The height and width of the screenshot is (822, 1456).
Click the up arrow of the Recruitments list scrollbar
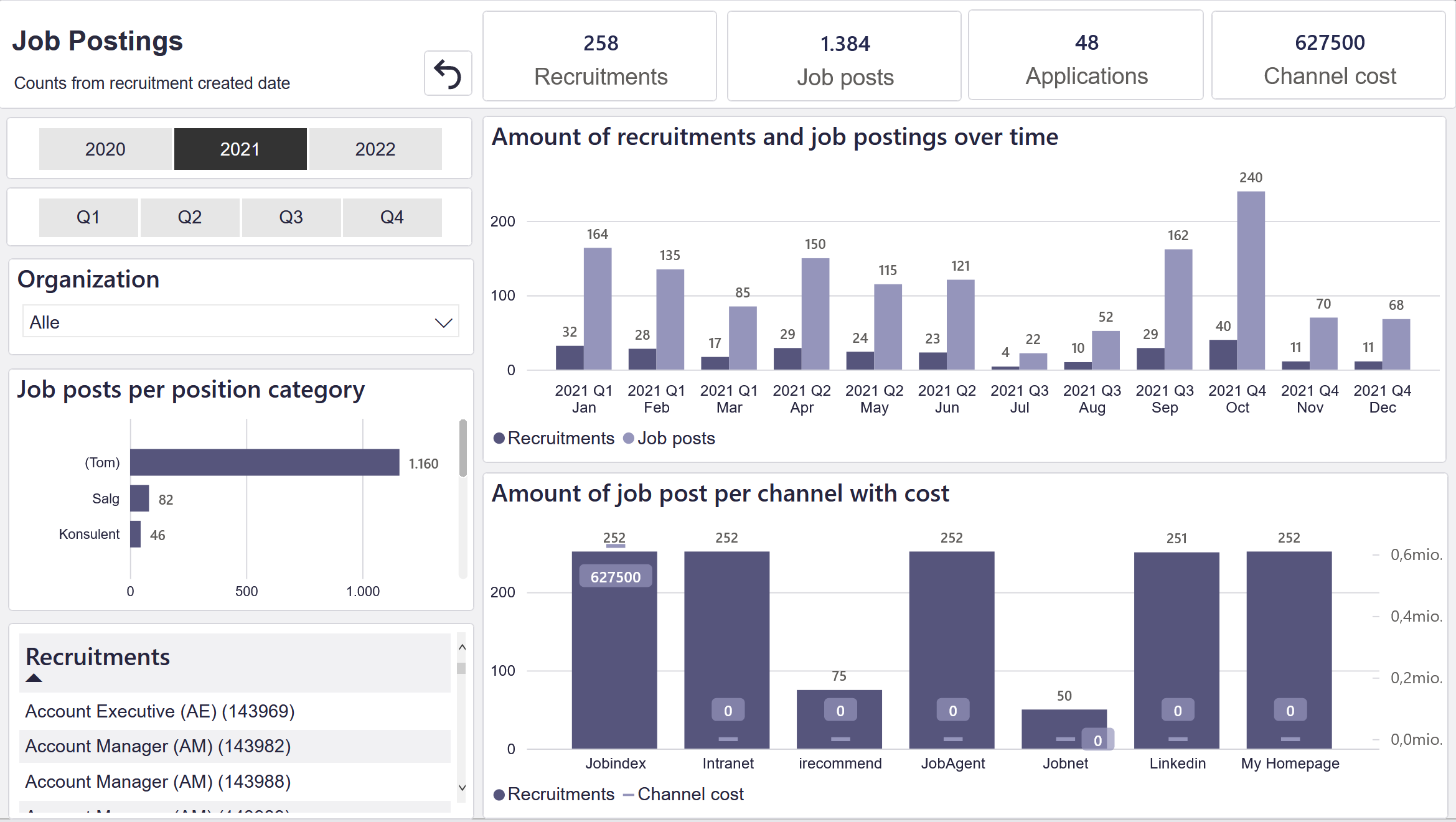pos(462,647)
